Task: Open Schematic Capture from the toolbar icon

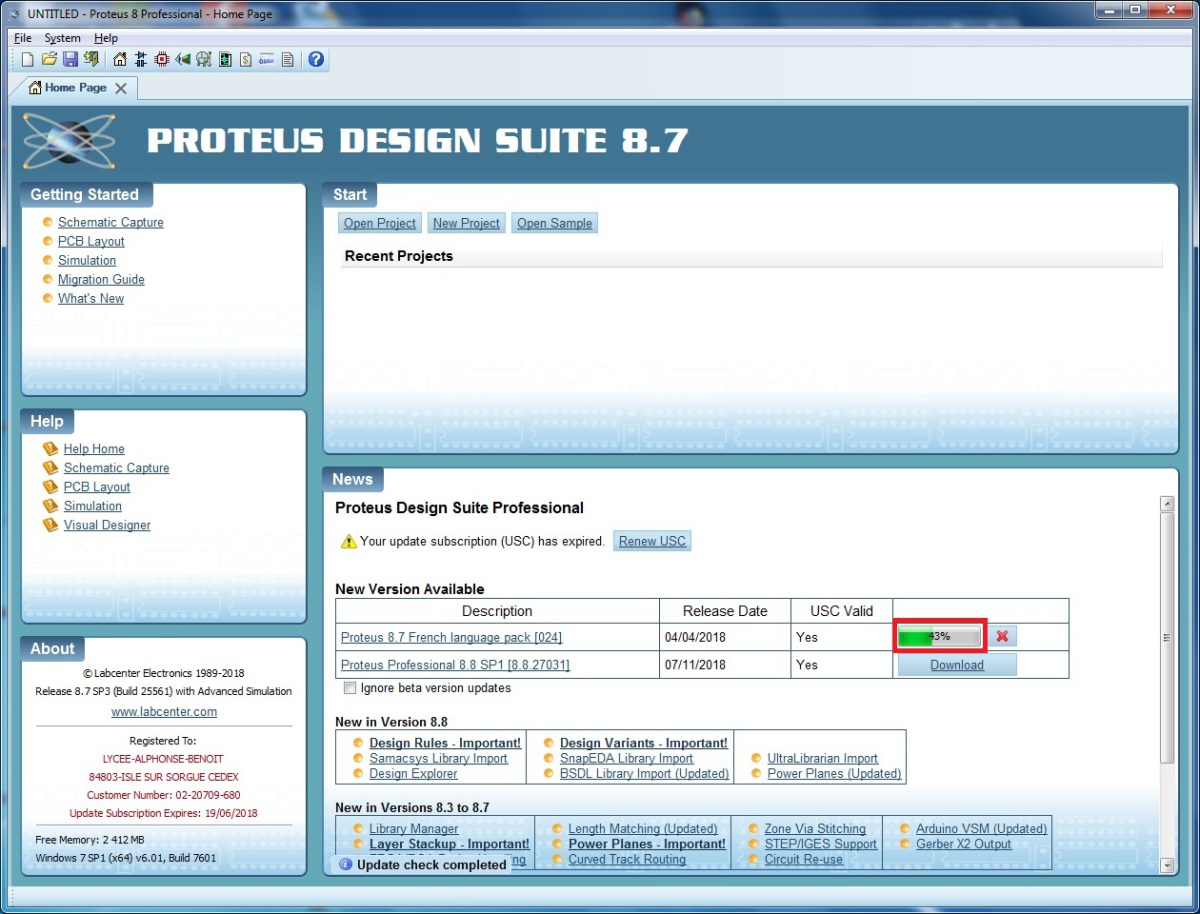Action: coord(140,60)
